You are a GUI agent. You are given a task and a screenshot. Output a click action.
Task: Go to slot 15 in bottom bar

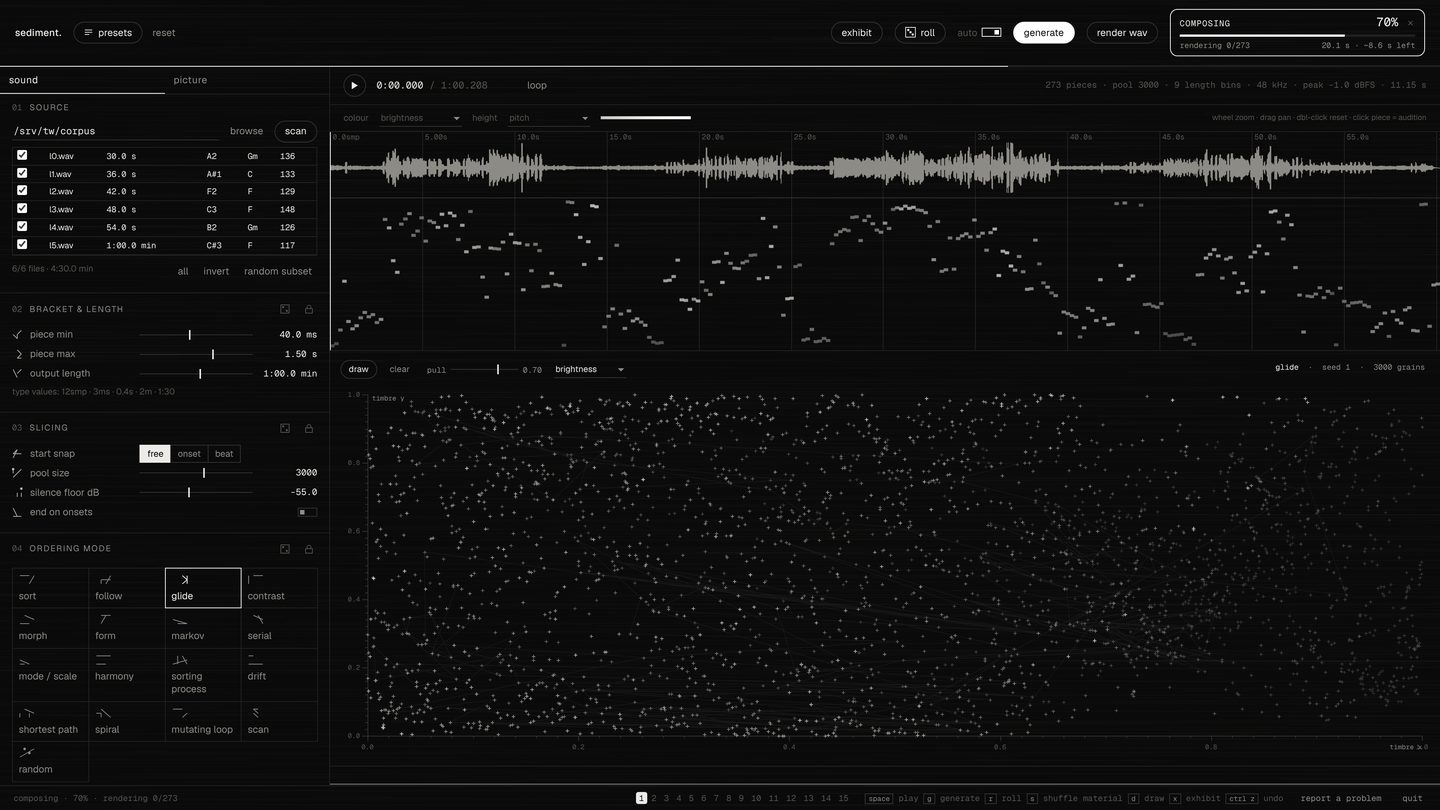(843, 798)
